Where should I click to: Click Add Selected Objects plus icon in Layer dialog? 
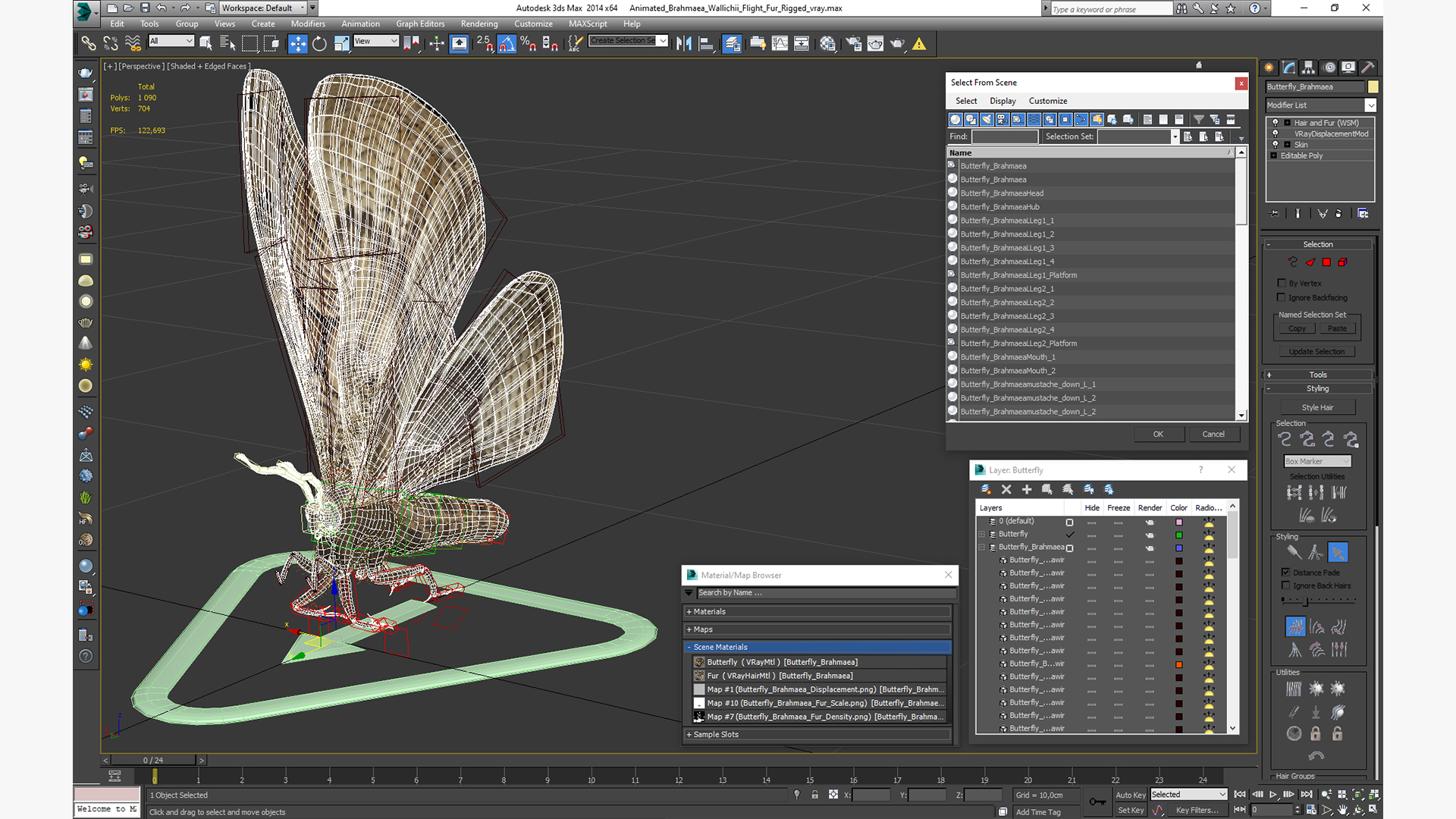1027,490
